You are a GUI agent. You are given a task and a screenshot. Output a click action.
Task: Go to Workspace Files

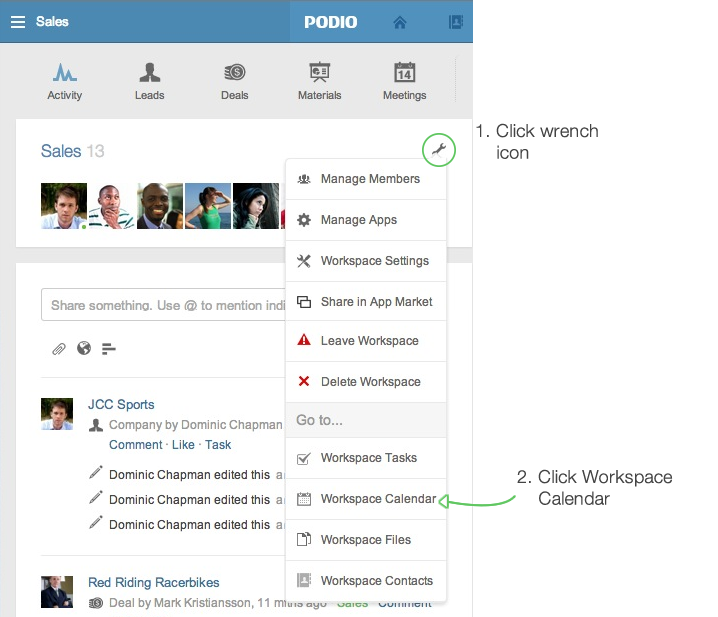[x=366, y=540]
